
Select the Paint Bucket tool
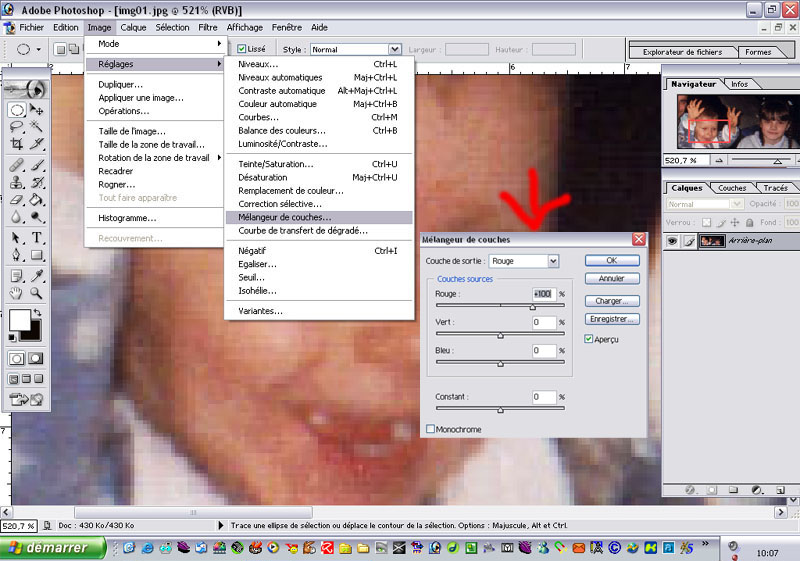pyautogui.click(x=36, y=199)
